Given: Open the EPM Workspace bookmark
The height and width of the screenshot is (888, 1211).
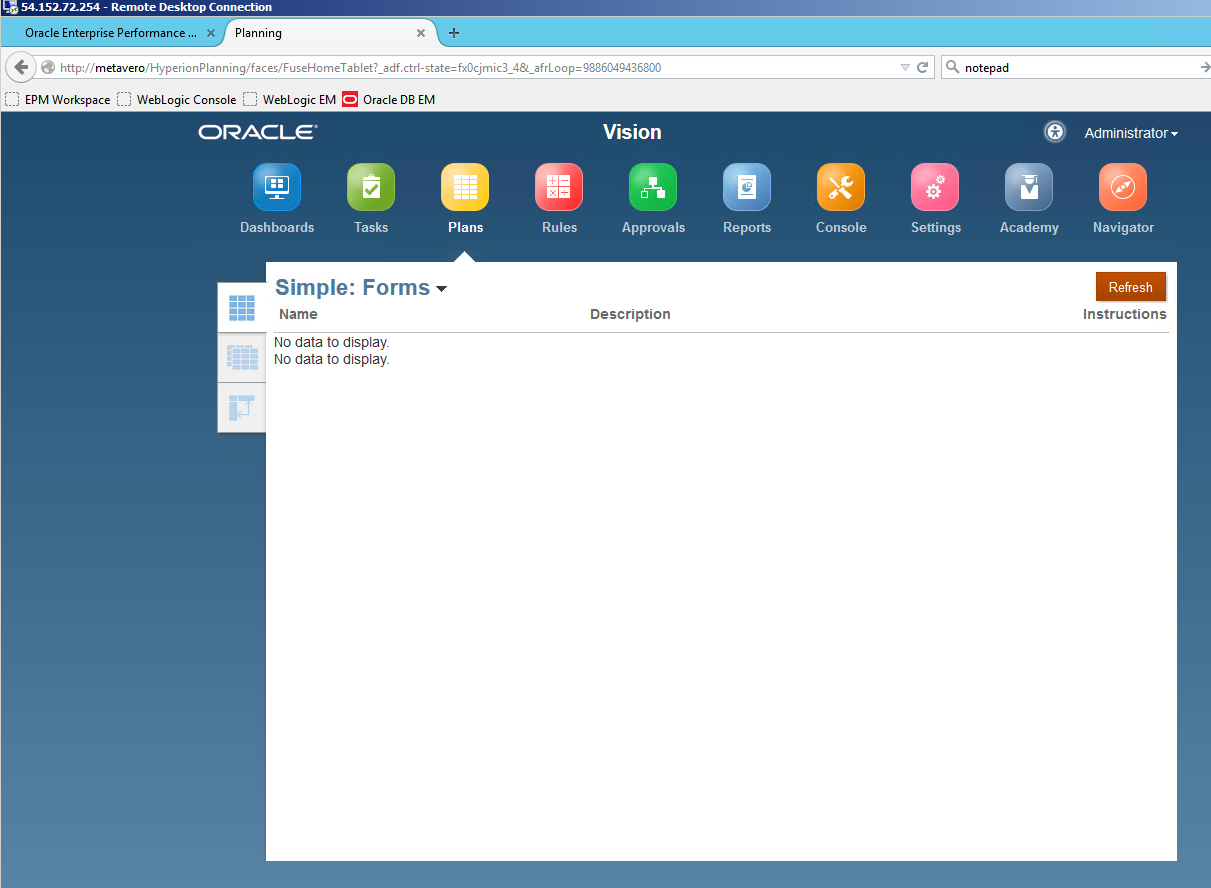Looking at the screenshot, I should [58, 99].
